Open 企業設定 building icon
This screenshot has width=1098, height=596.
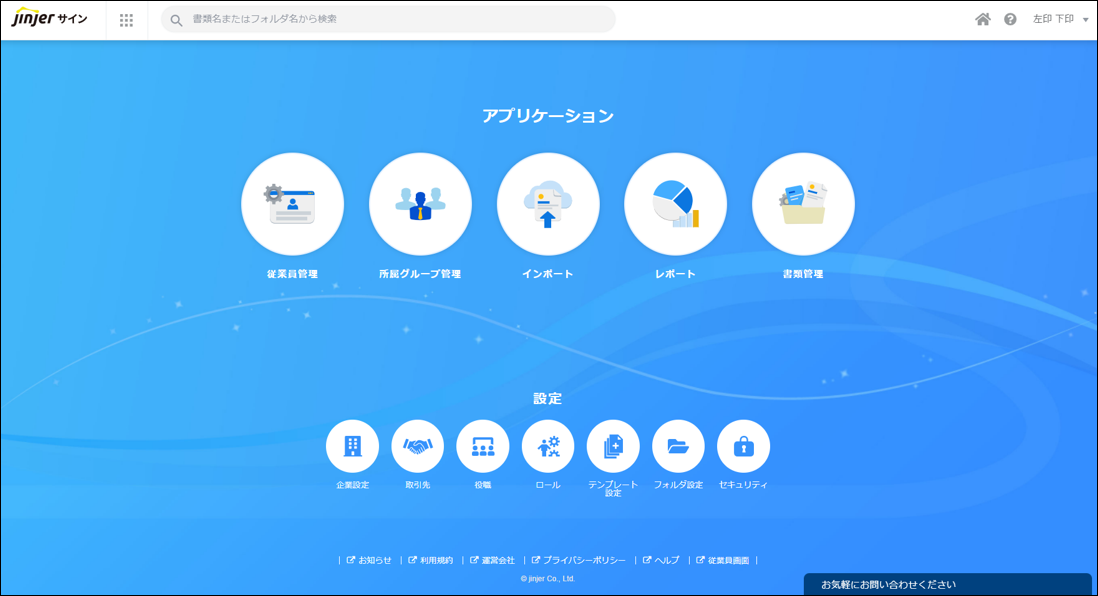pyautogui.click(x=352, y=446)
